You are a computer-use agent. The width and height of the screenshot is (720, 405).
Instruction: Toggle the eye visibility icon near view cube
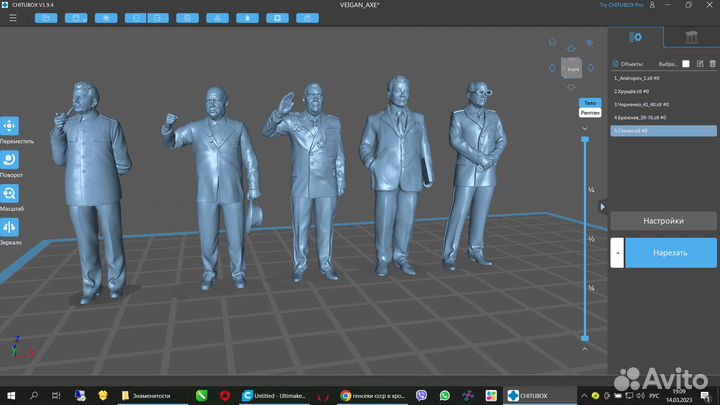pyautogui.click(x=590, y=43)
